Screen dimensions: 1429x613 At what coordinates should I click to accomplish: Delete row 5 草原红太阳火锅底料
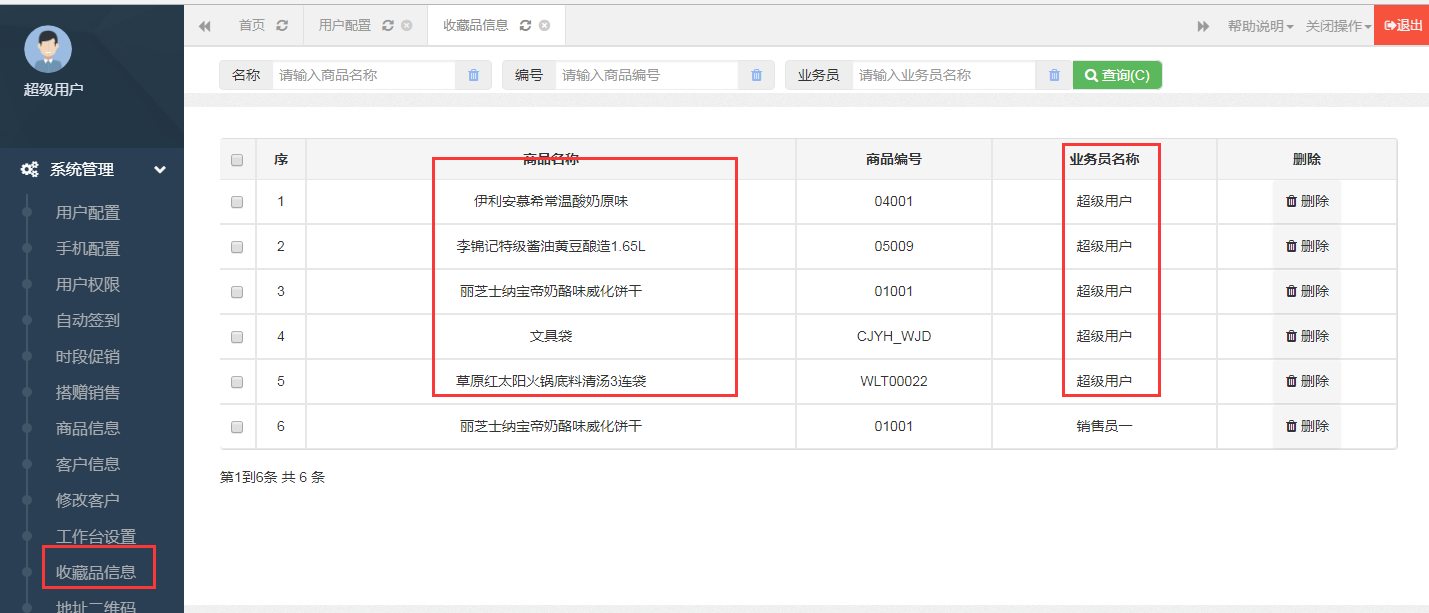click(1307, 381)
